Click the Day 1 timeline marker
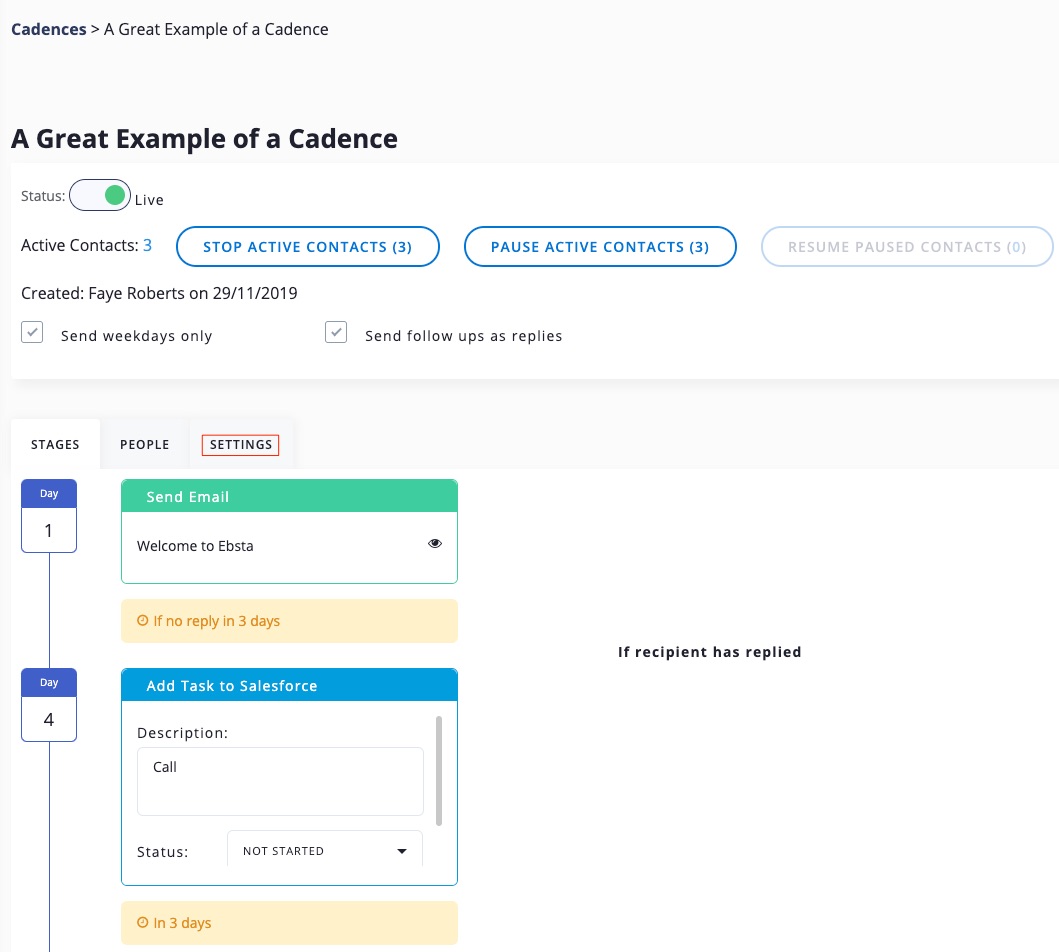 [49, 516]
